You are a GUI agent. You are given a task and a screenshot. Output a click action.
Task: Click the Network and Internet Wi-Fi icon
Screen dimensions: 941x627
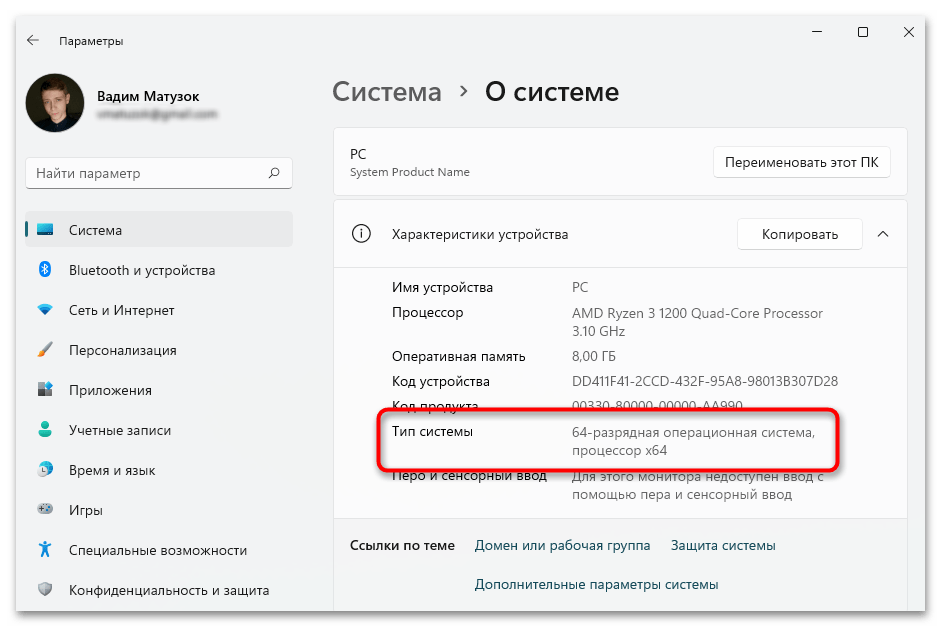[x=45, y=310]
